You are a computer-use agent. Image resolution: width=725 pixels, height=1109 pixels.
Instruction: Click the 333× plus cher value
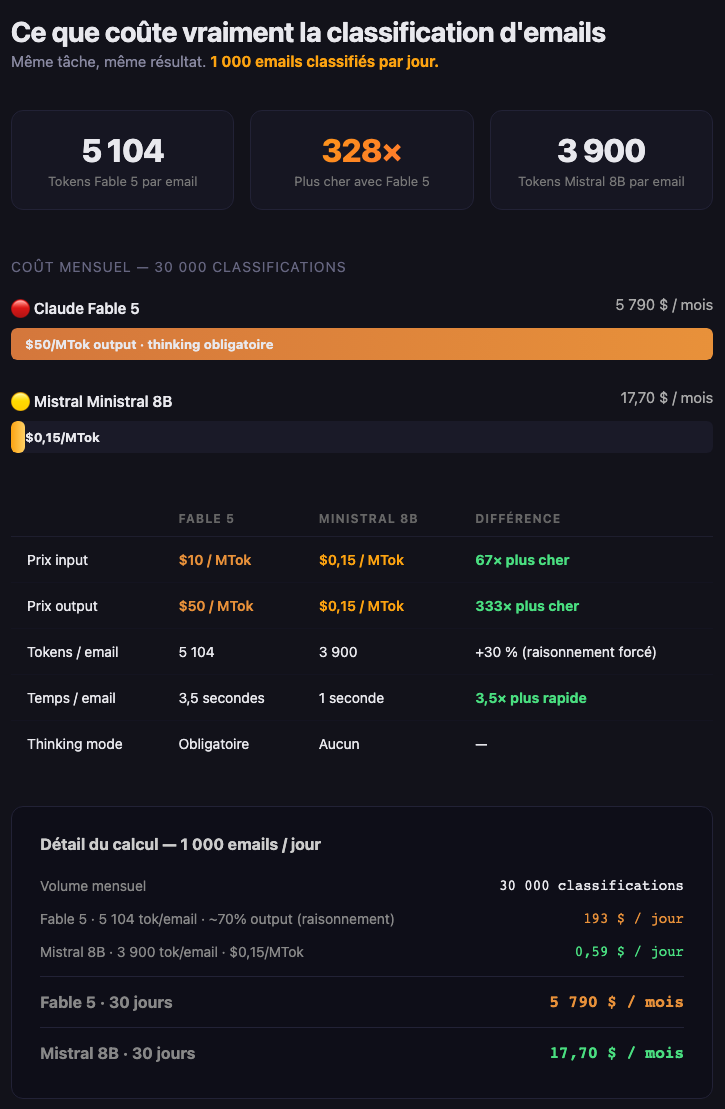tap(527, 606)
